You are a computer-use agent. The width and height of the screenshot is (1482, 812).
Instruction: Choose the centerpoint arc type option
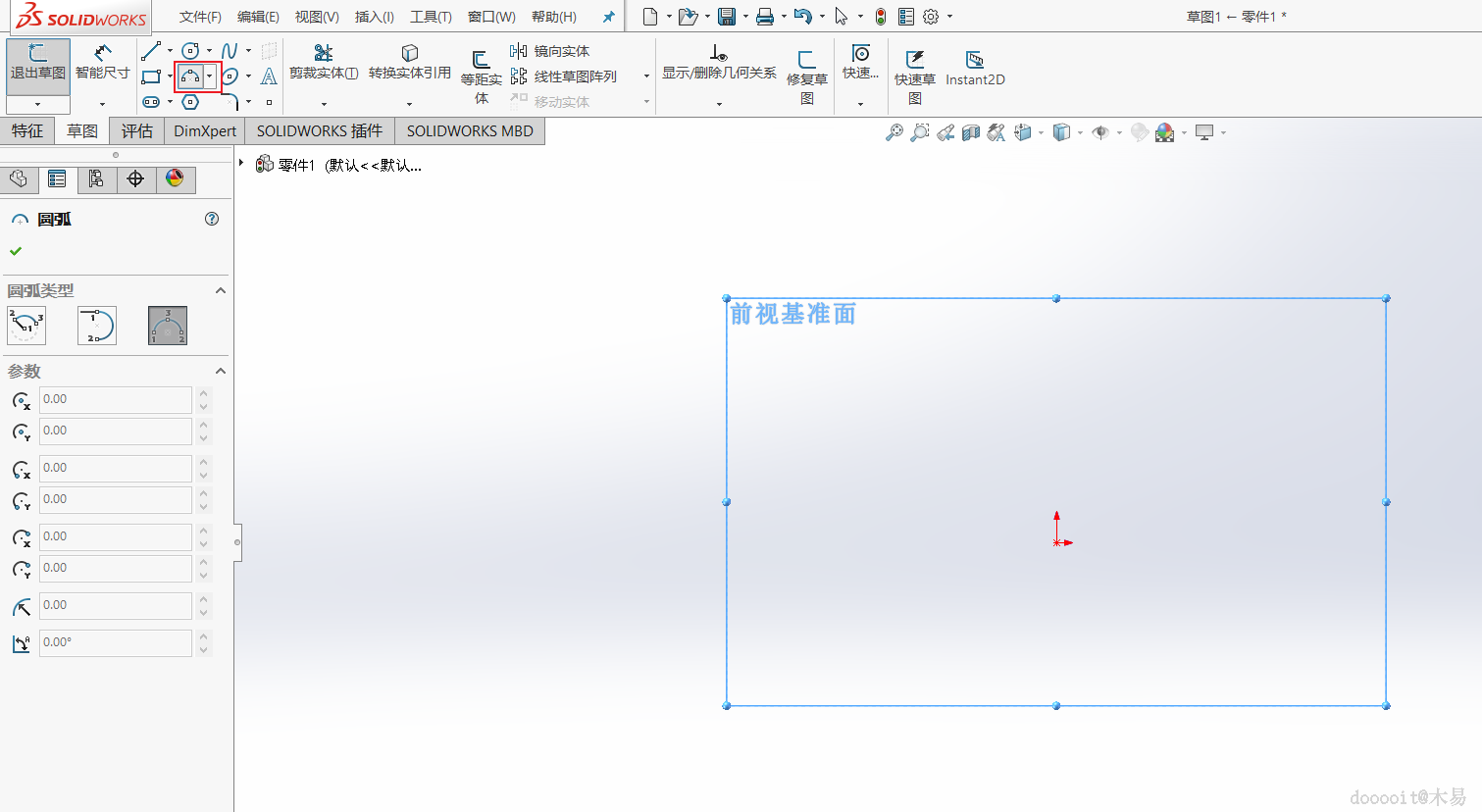point(26,326)
